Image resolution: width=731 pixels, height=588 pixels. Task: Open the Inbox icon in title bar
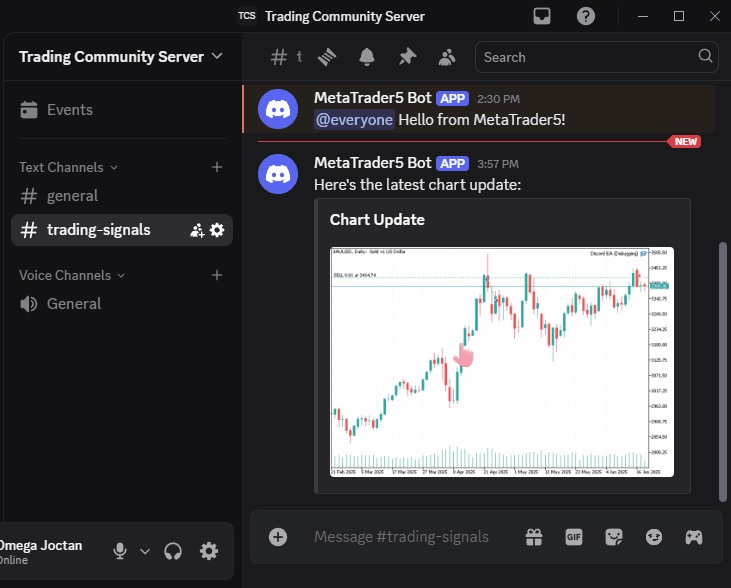(x=542, y=16)
